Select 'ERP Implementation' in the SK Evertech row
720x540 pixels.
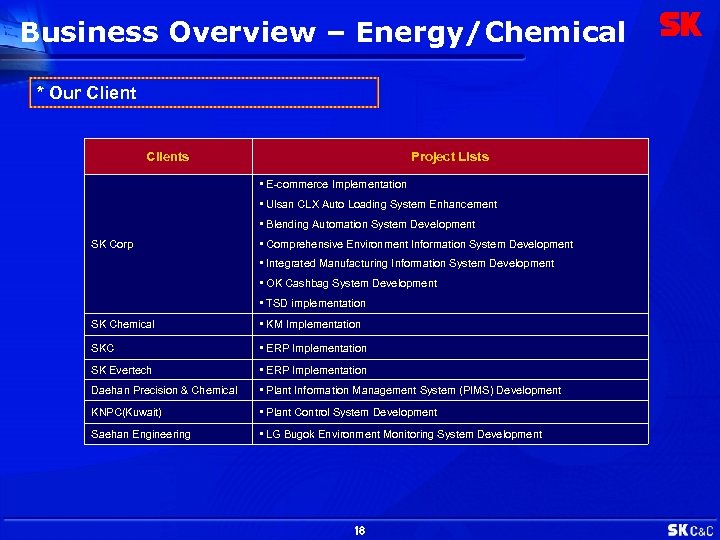coord(450,370)
